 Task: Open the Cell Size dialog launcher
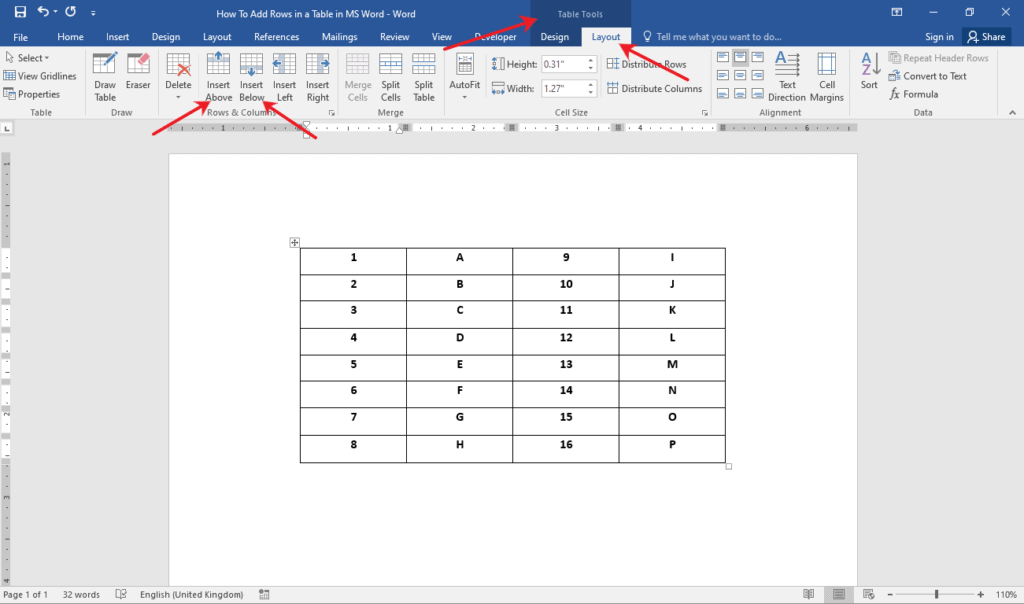tap(705, 113)
